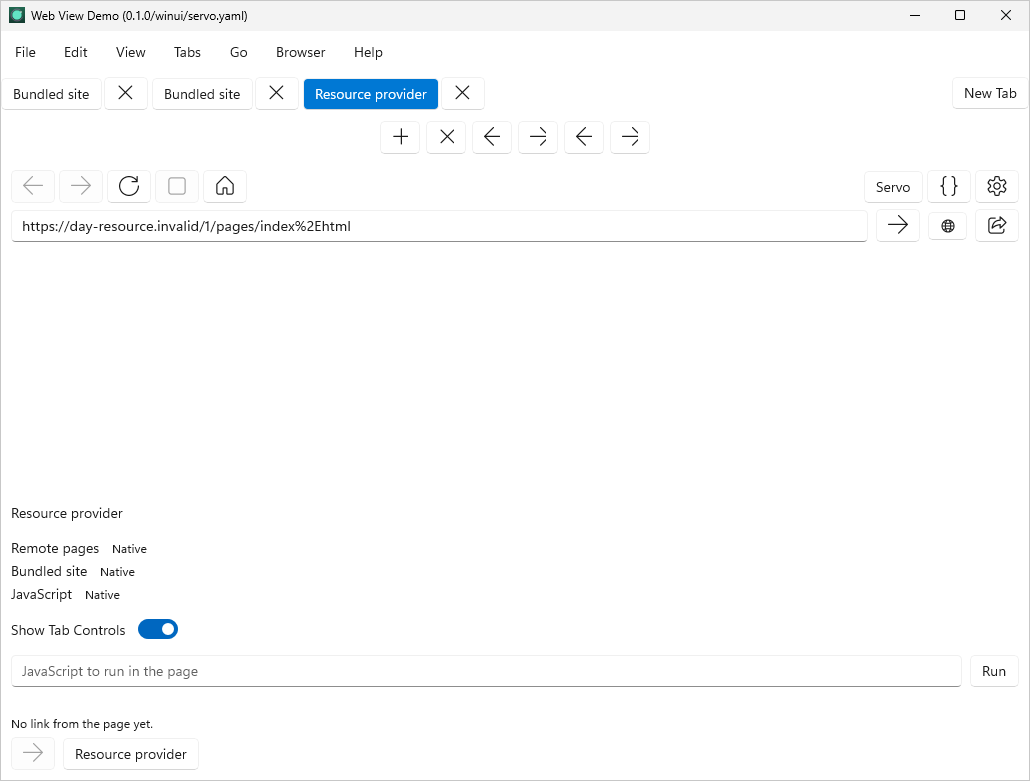Click the 'JavaScript to run in the page' field
1030x781 pixels.
point(486,671)
